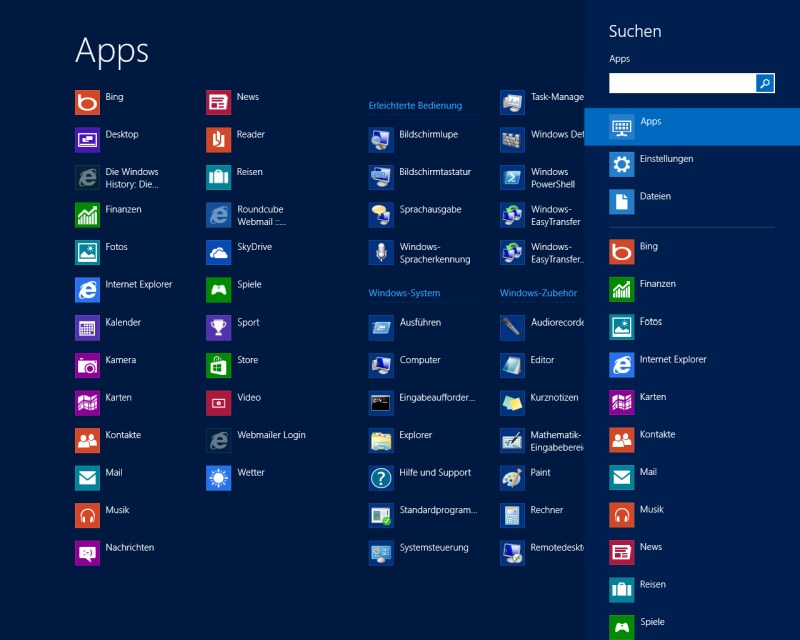
Task: Click 'Finanzen' text in the Apps list
Action: [x=123, y=209]
